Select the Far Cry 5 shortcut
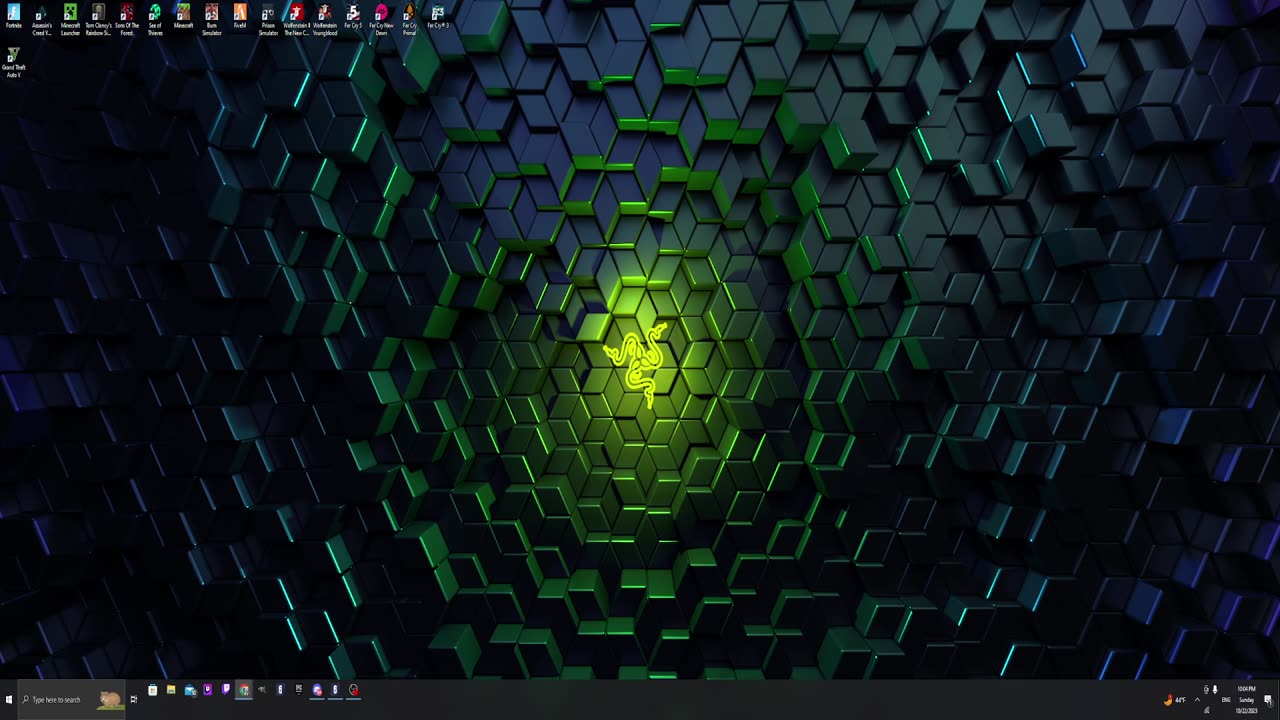1280x720 pixels. pos(353,17)
